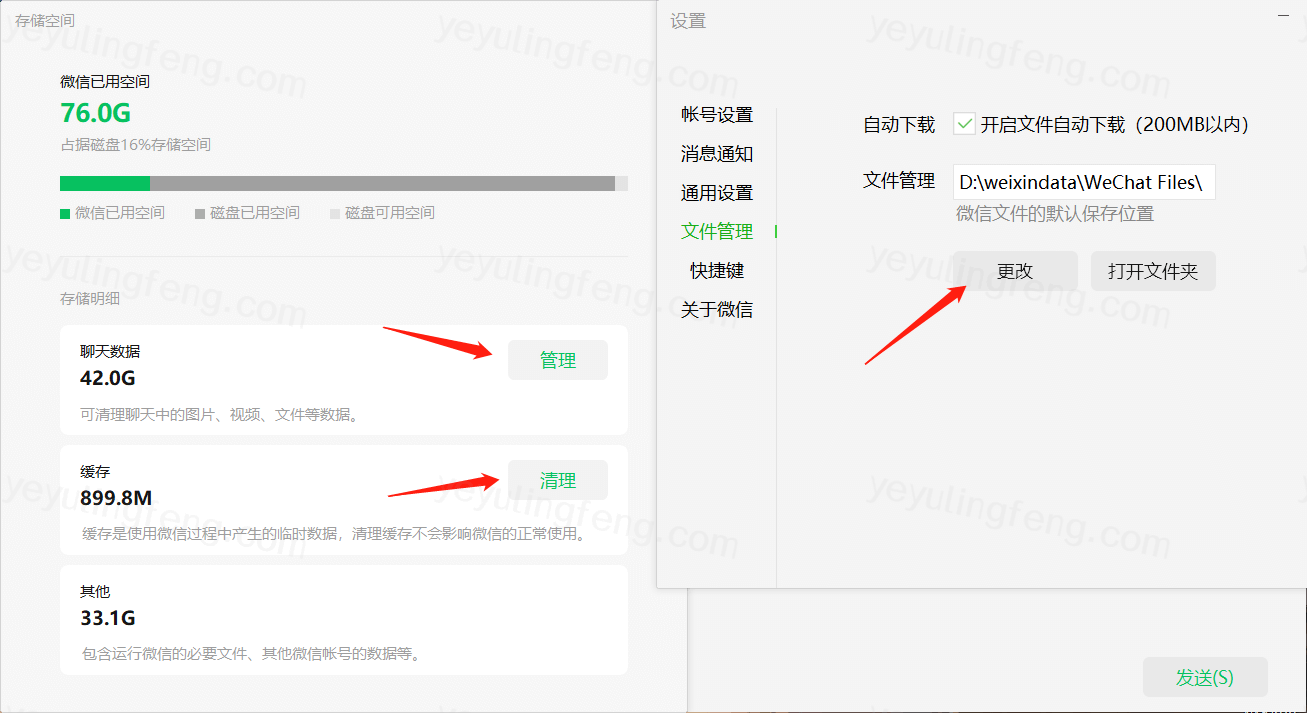This screenshot has width=1307, height=713.
Task: Click 可清理聊天中的图片、视频、文件等数据 description
Action: pos(219,414)
